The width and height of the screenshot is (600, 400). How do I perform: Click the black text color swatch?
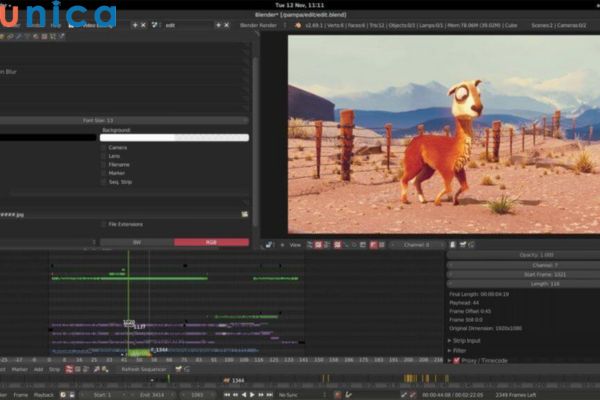(48, 137)
